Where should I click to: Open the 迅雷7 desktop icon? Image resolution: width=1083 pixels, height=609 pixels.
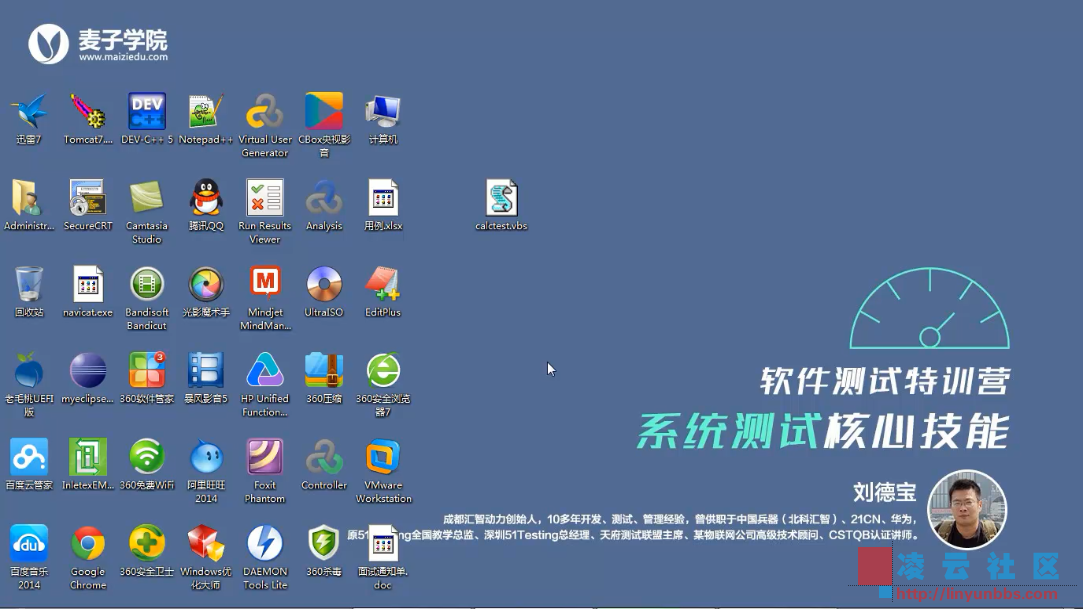(x=29, y=111)
